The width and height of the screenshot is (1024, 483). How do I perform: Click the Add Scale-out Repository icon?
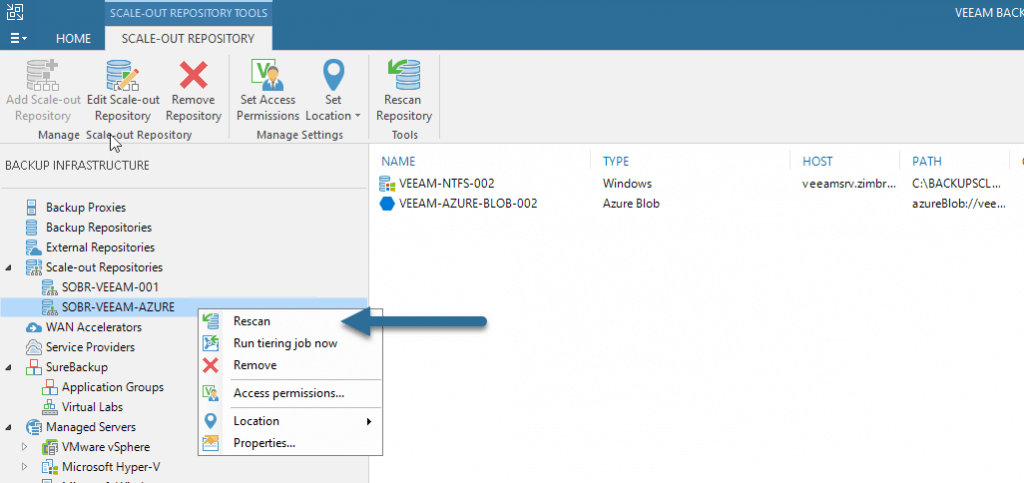43,75
